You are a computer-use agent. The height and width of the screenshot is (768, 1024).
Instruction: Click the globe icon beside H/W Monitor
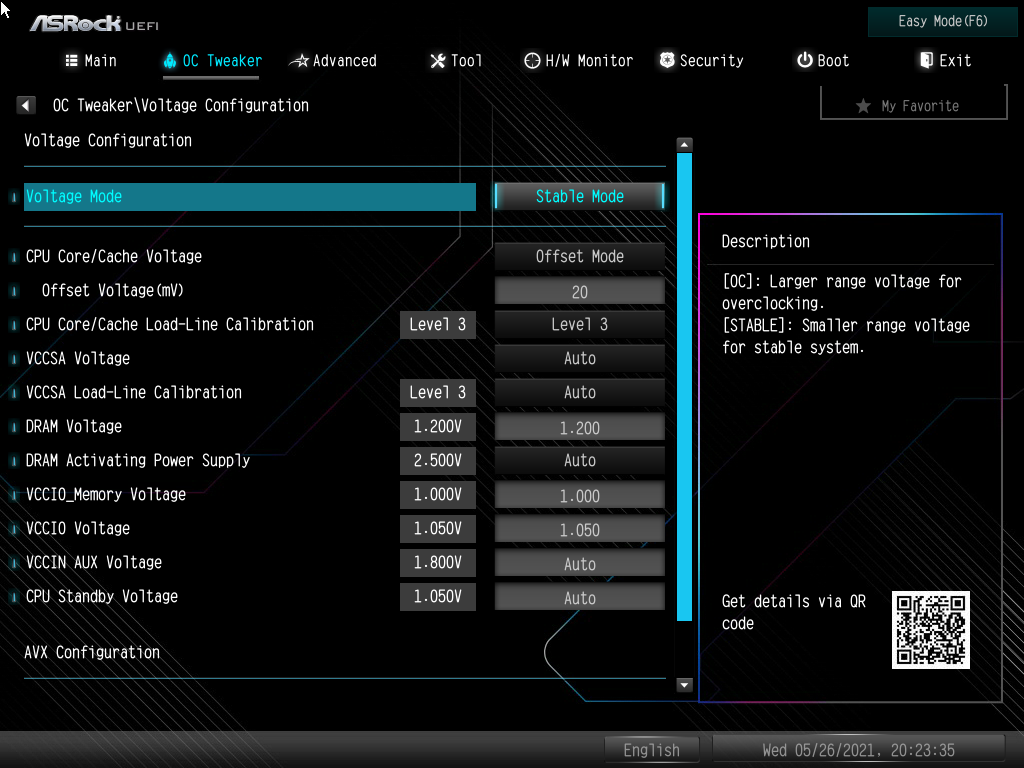pos(531,60)
